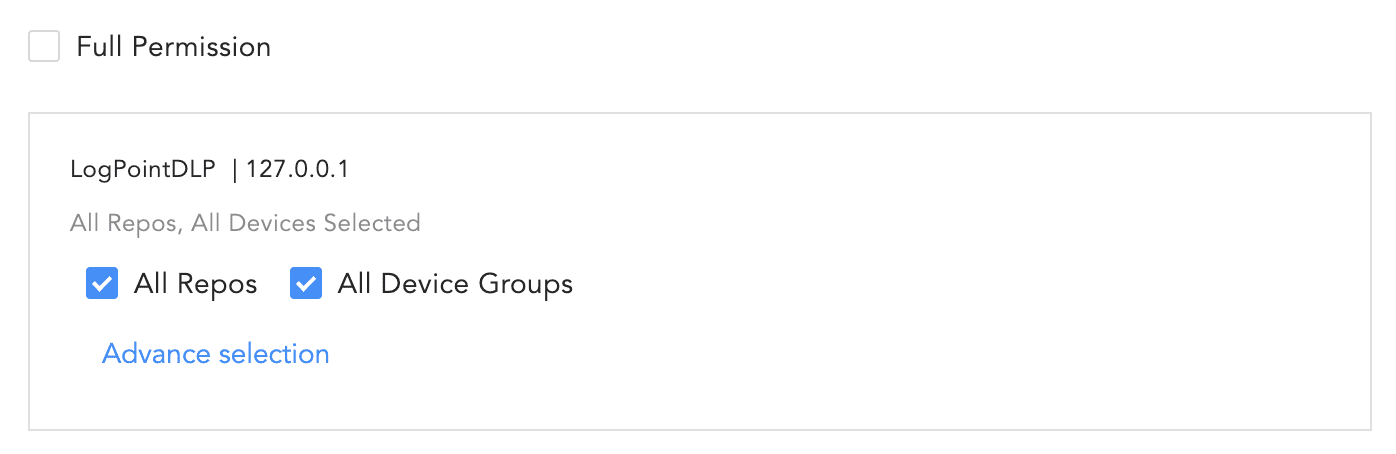This screenshot has width=1396, height=454.
Task: Click the 'All Repos, All Devices Selected' summary
Action: pos(245,222)
